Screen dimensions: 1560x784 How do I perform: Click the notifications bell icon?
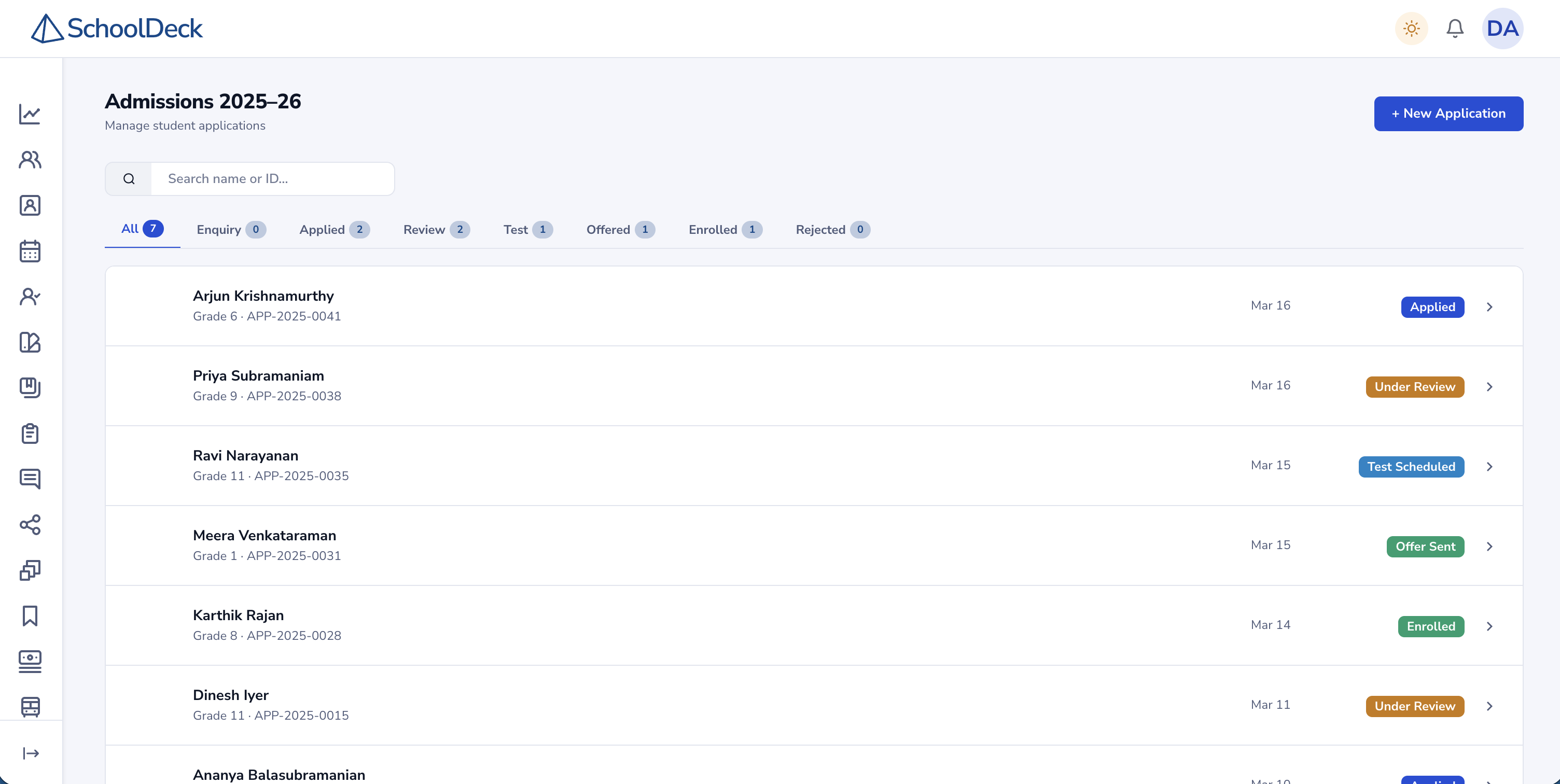pyautogui.click(x=1455, y=29)
